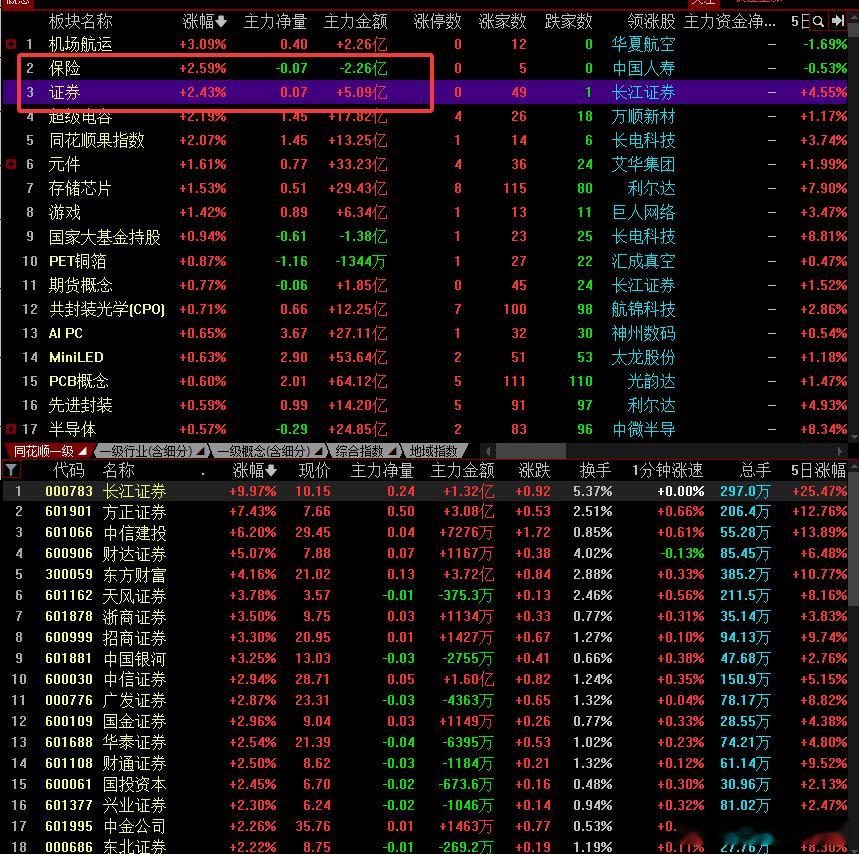Click sector list vertical scrollbar down arrow
This screenshot has height=854, width=859.
click(x=853, y=437)
